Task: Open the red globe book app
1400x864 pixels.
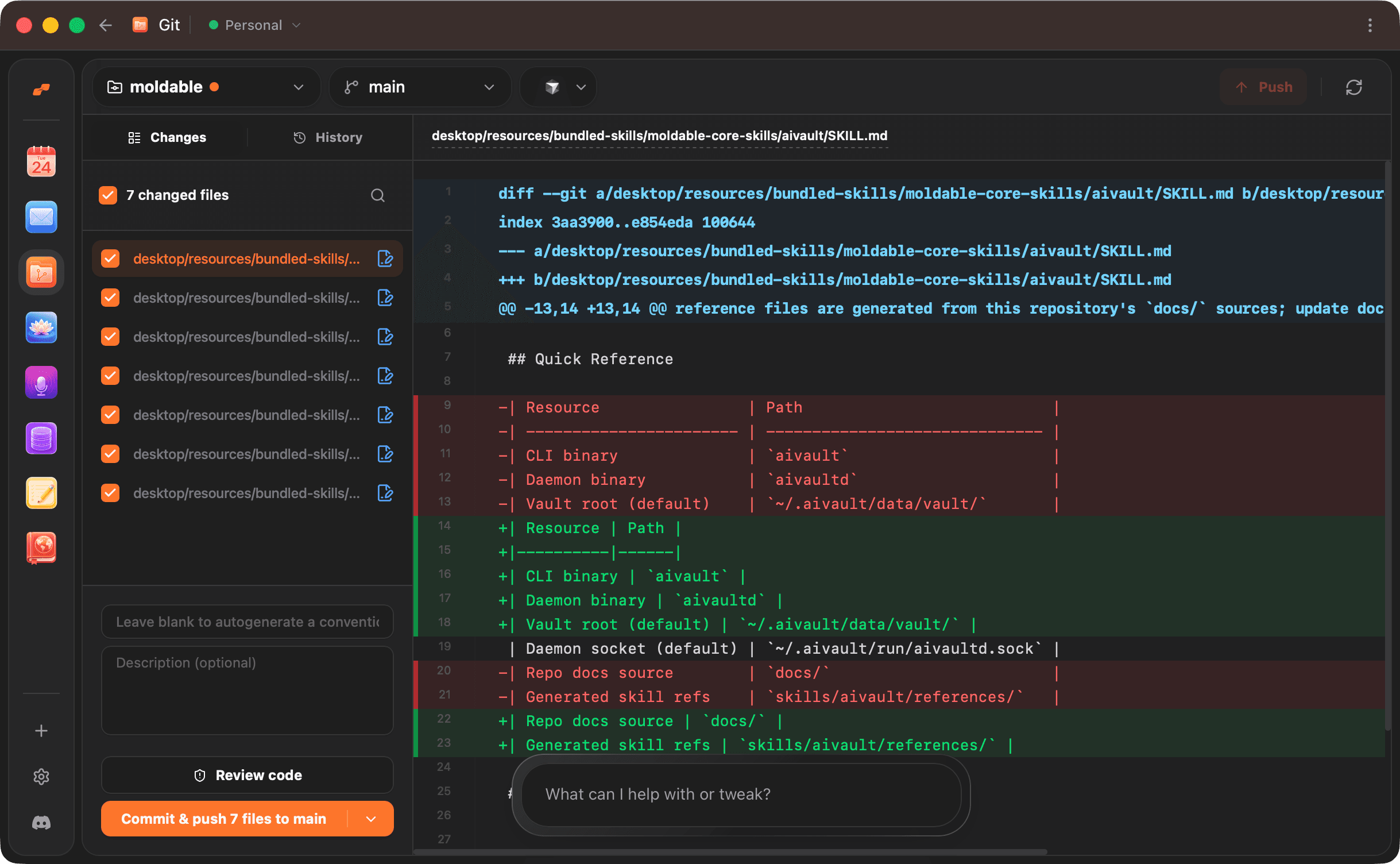Action: pos(41,548)
